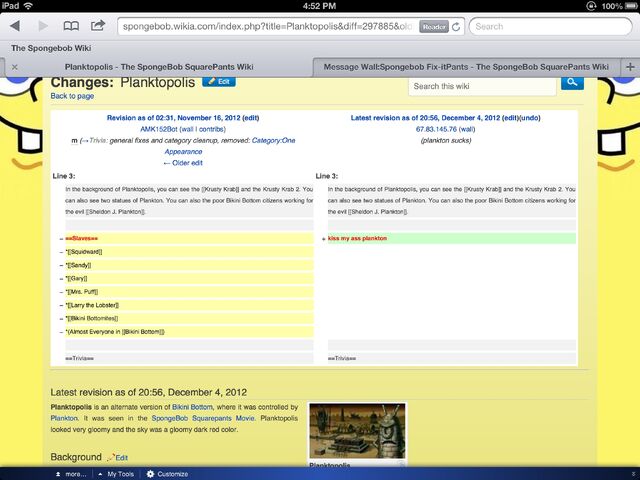Image resolution: width=640 pixels, height=480 pixels.
Task: Reload the page with refresh icon
Action: point(456,27)
